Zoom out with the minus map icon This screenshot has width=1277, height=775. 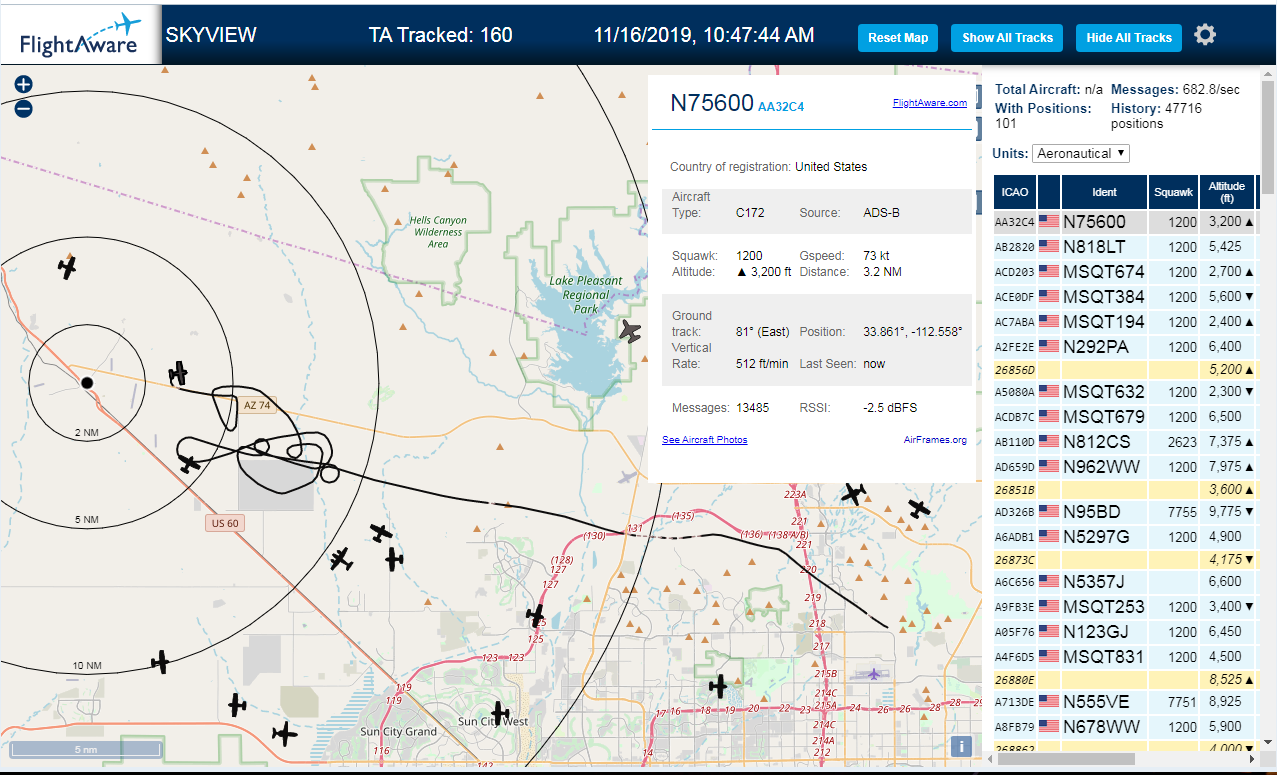pyautogui.click(x=24, y=108)
